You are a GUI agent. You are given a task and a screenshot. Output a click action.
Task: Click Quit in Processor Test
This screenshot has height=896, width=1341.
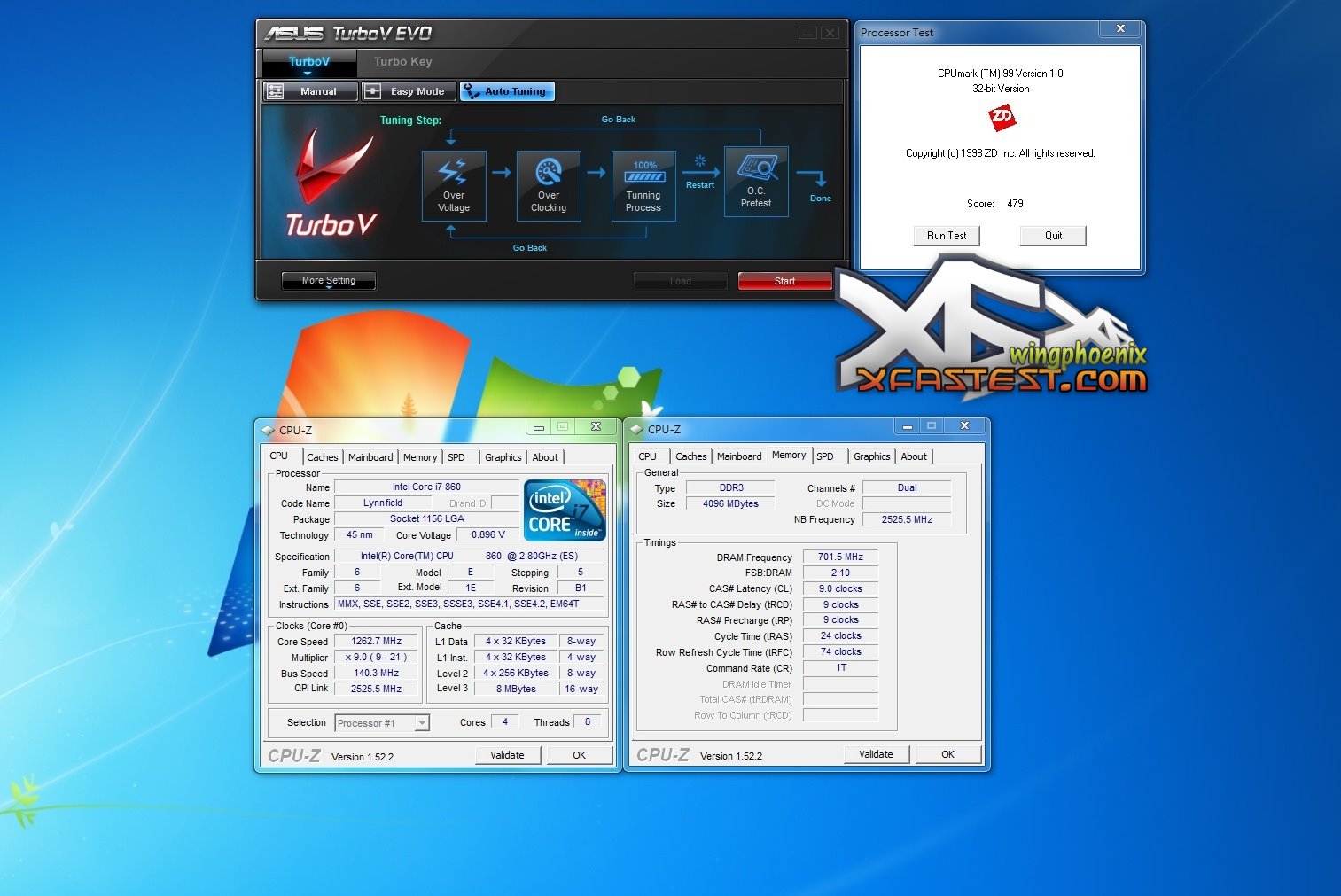pos(1053,236)
